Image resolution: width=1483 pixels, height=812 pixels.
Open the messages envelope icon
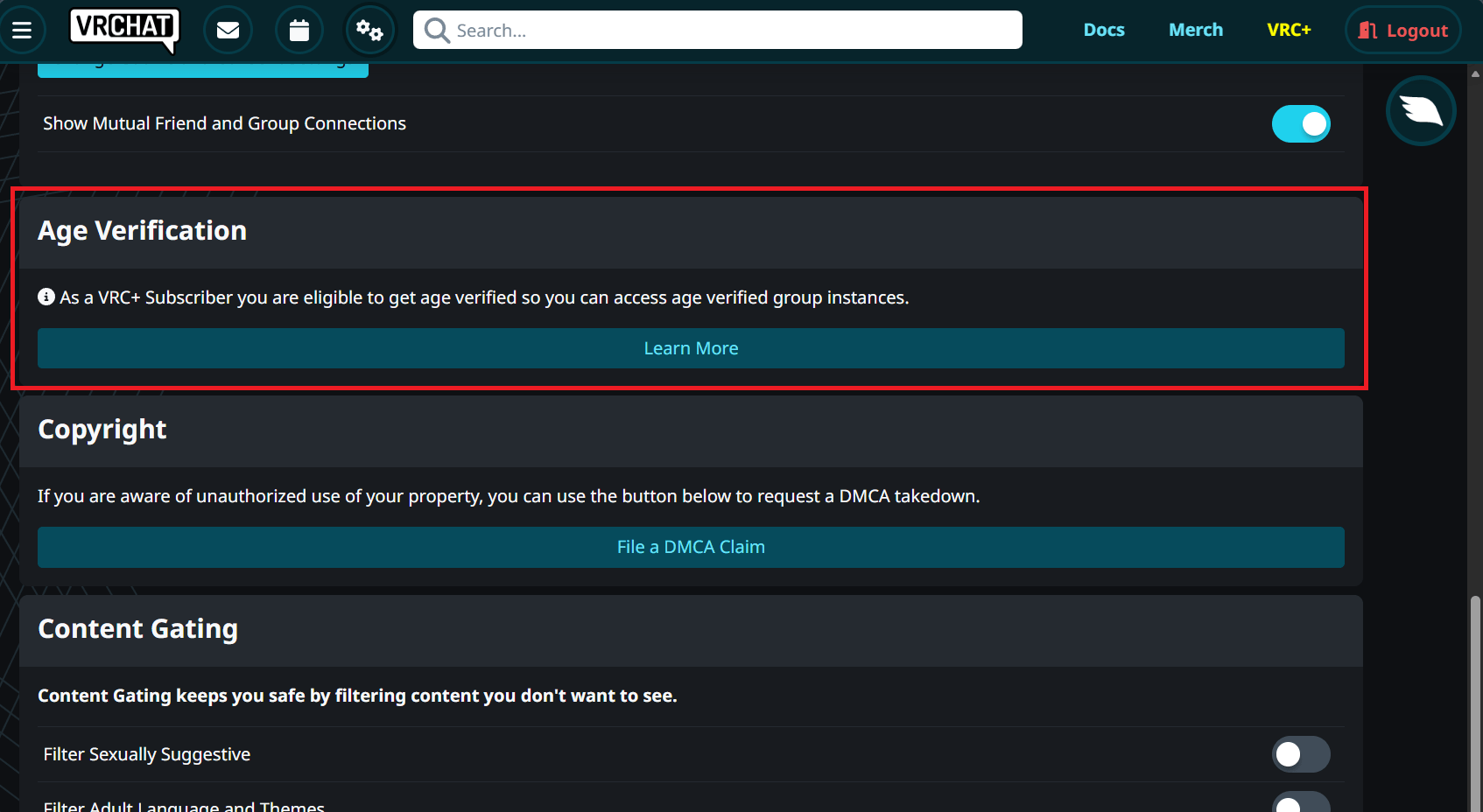click(x=228, y=31)
